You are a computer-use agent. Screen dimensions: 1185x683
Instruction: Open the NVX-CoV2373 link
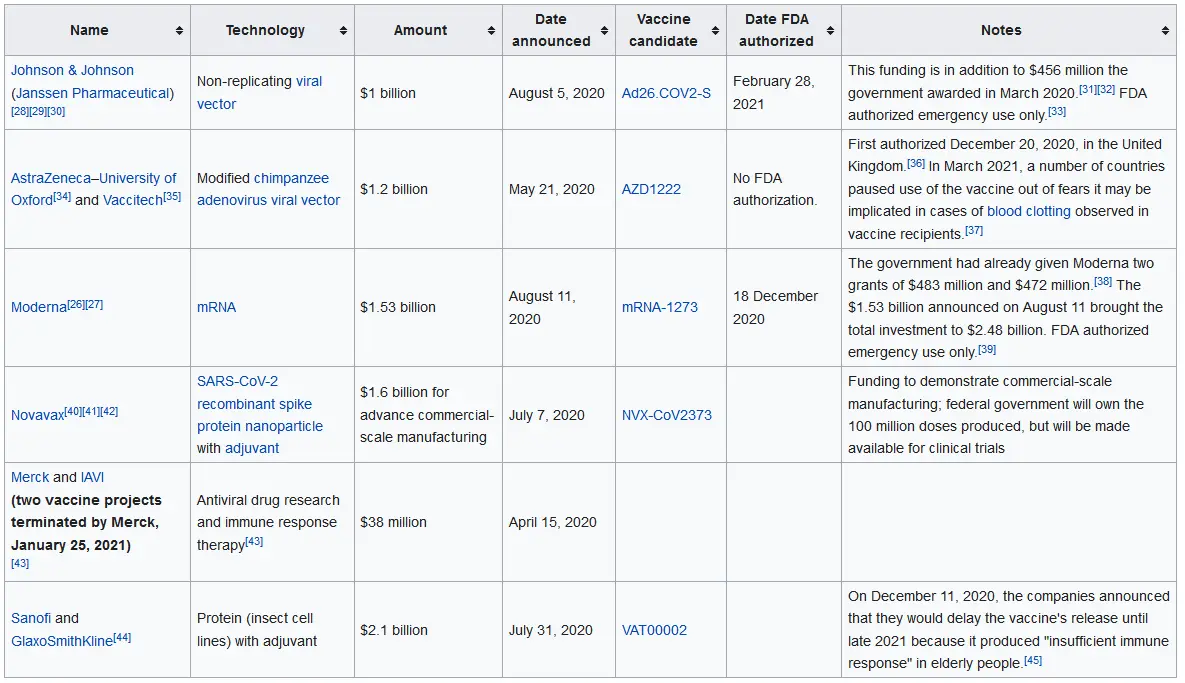666,415
